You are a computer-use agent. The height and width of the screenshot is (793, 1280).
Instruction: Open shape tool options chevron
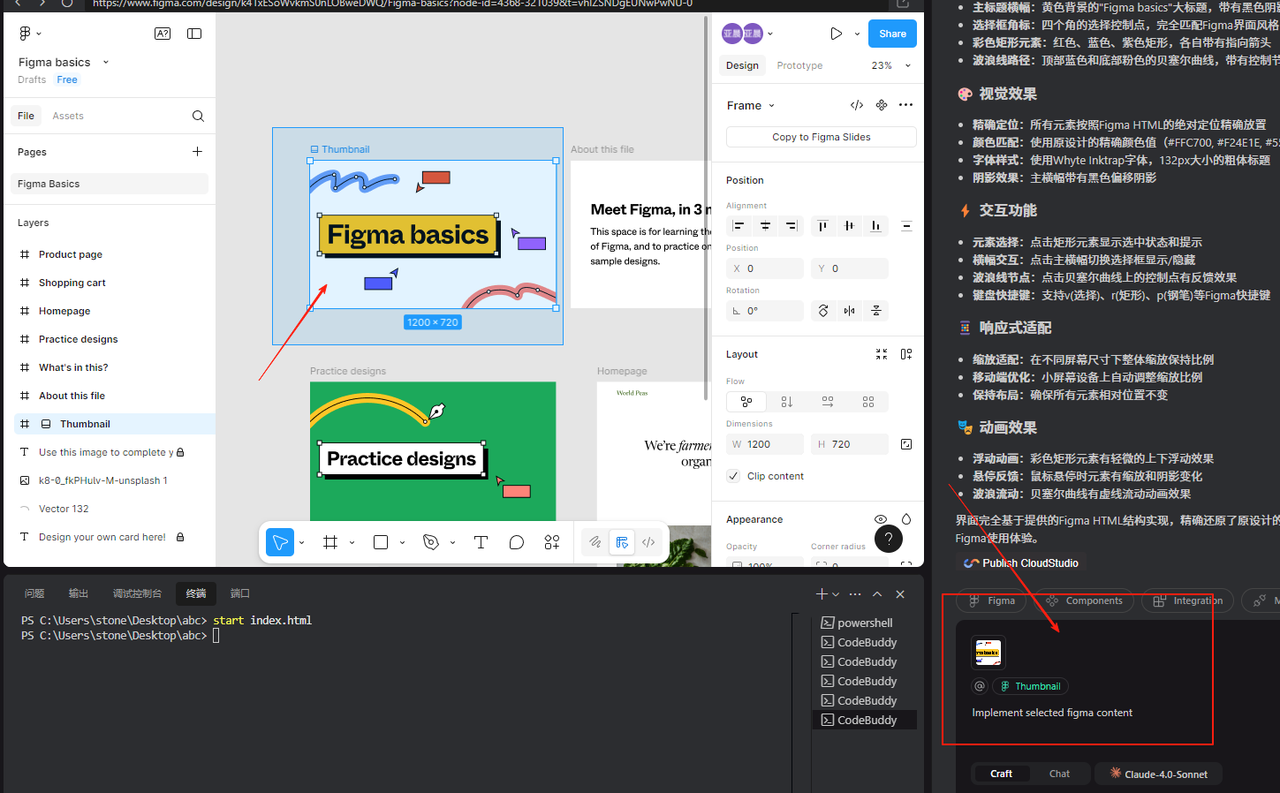pos(402,543)
